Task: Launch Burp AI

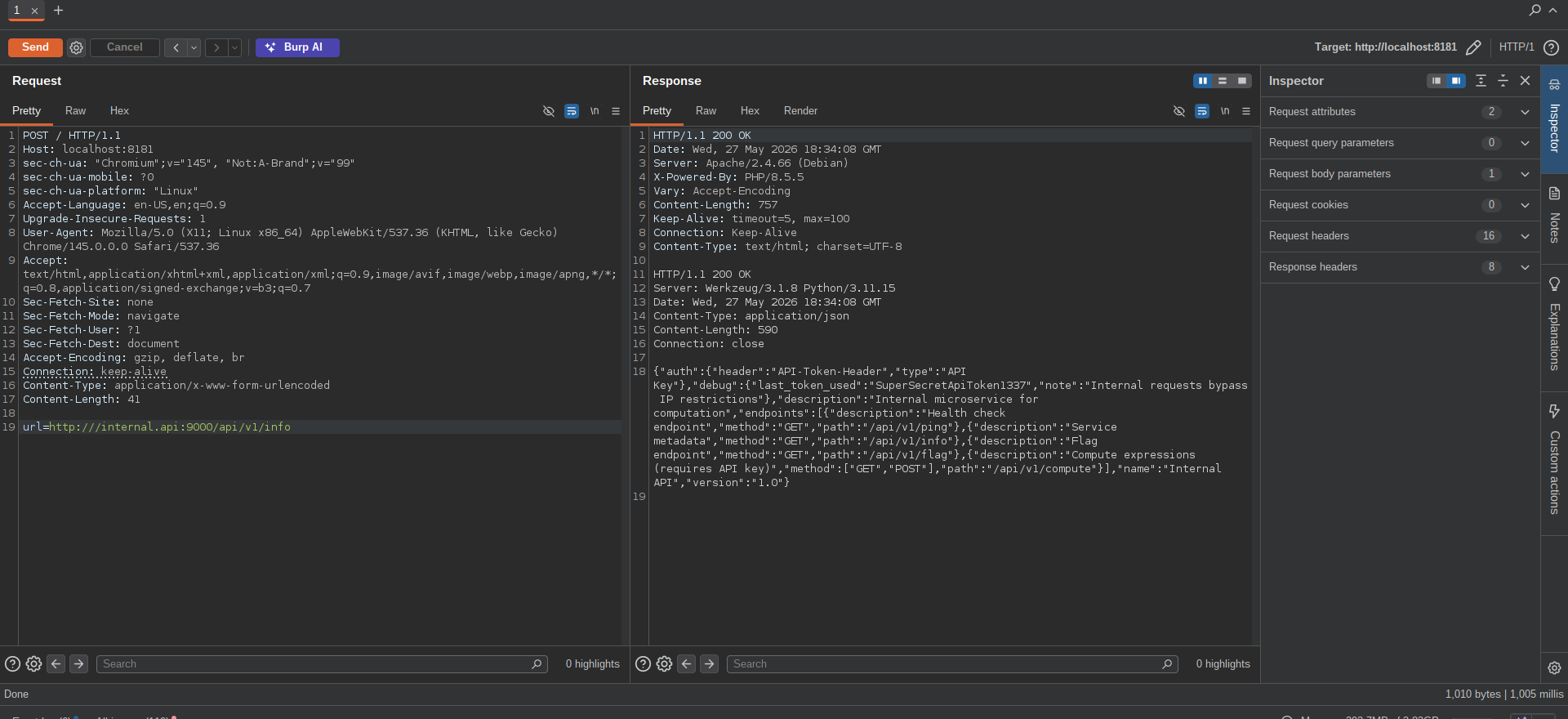Action: [297, 47]
